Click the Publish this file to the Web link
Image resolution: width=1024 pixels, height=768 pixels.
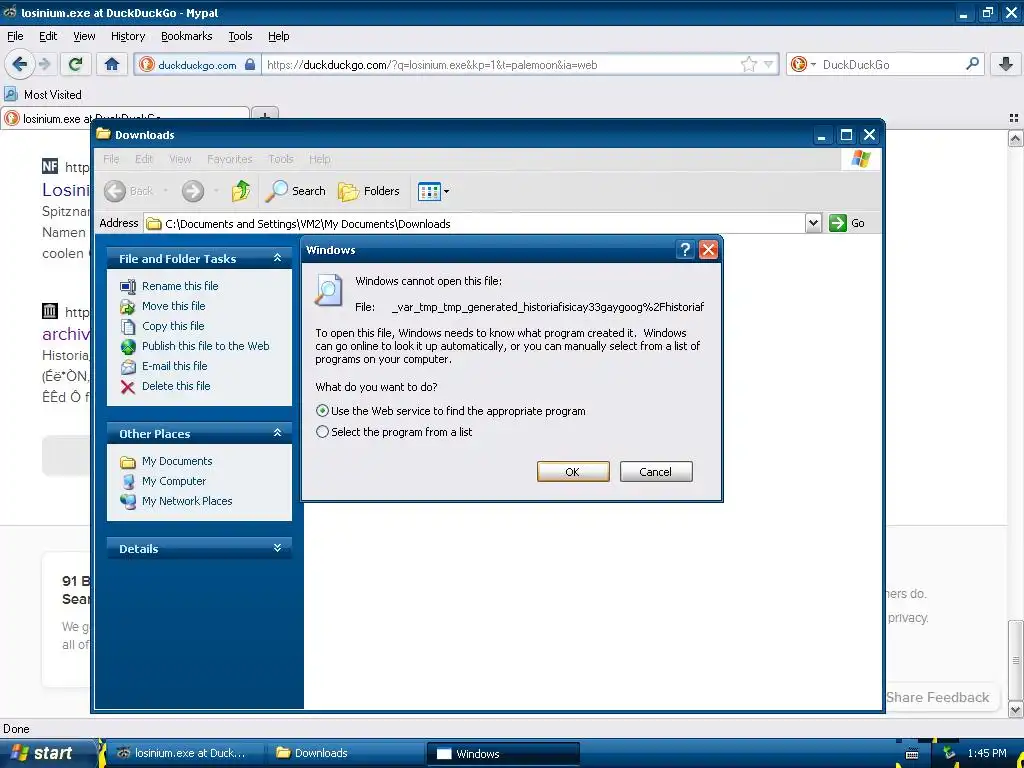coord(206,346)
